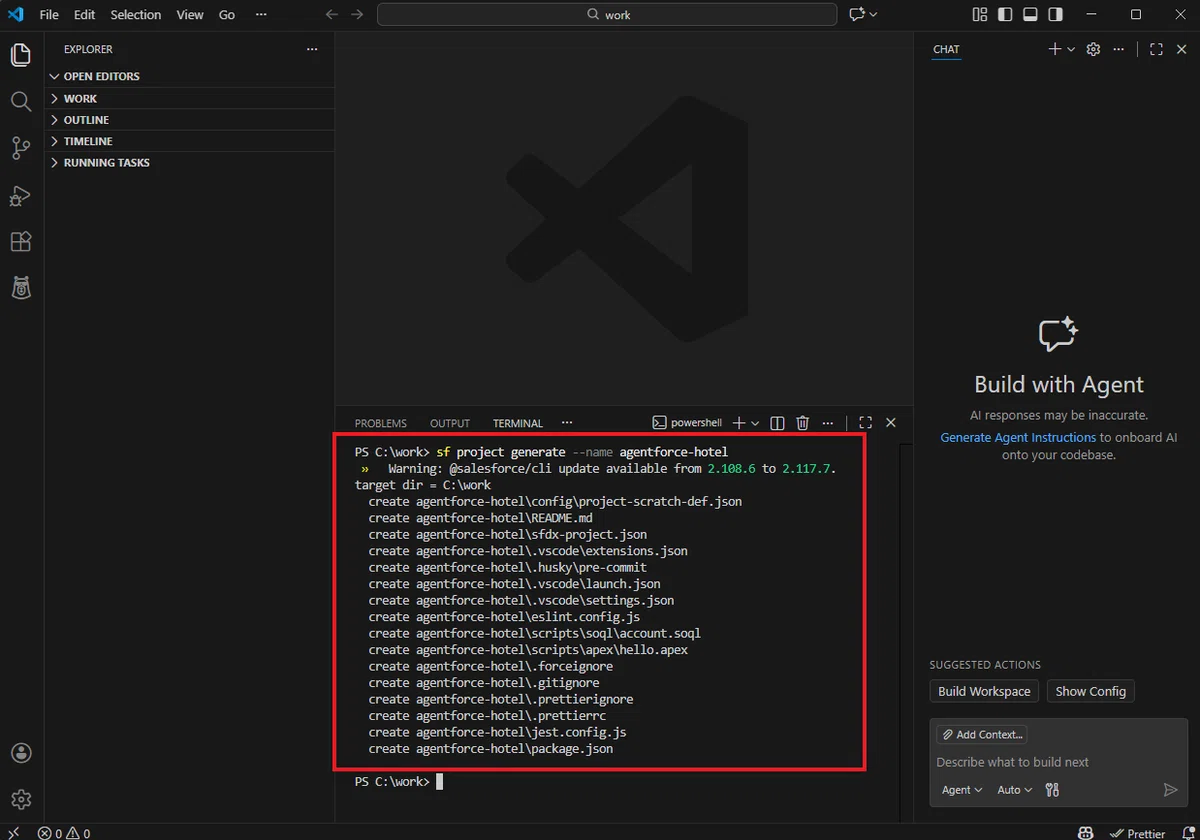Open the File menu

click(49, 14)
